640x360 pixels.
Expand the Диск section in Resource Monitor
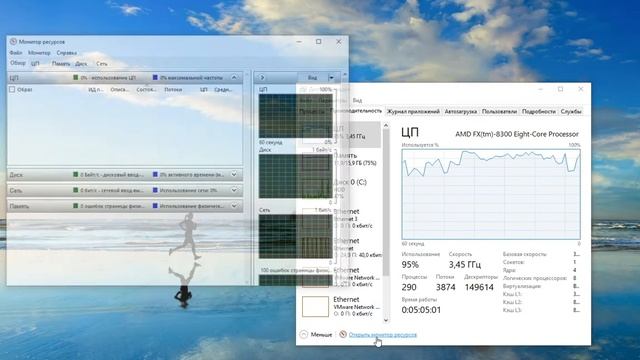pyautogui.click(x=234, y=175)
